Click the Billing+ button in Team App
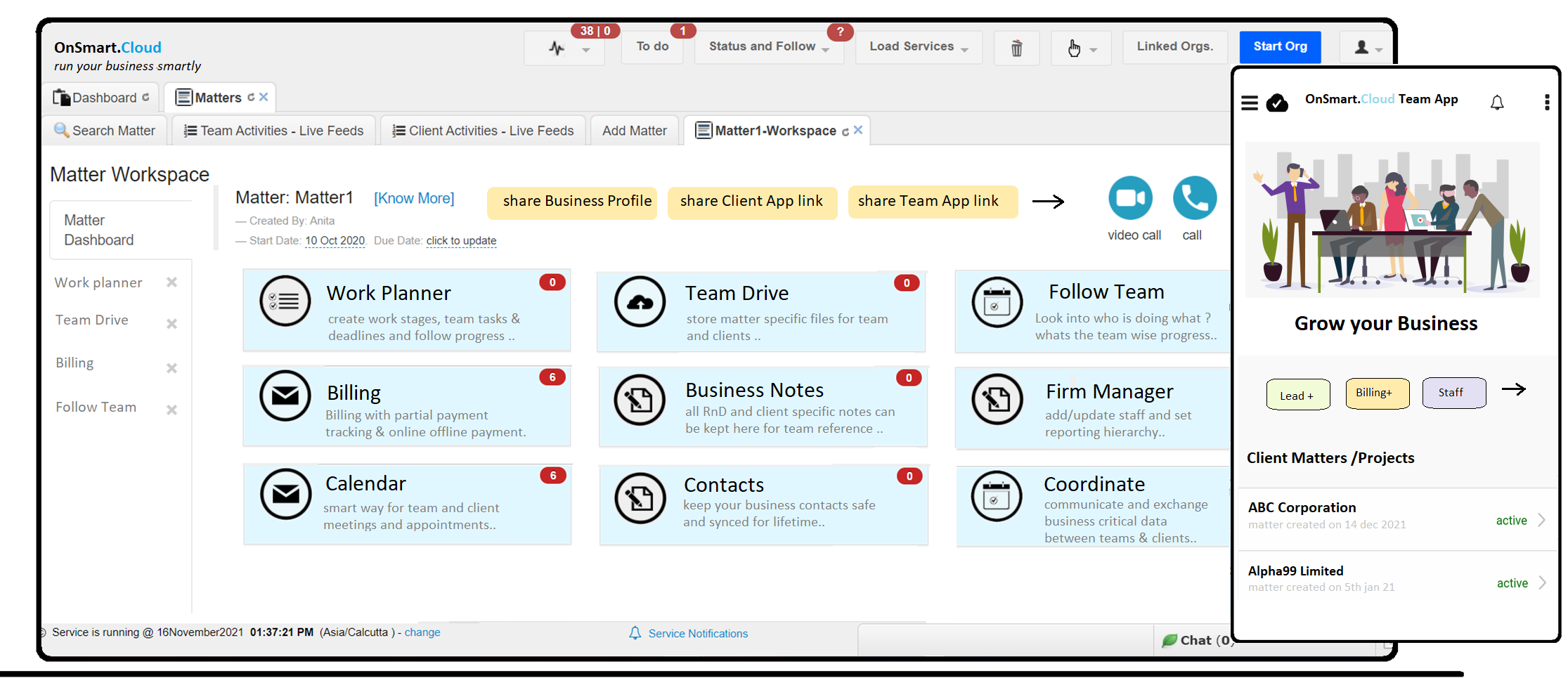 pos(1377,393)
